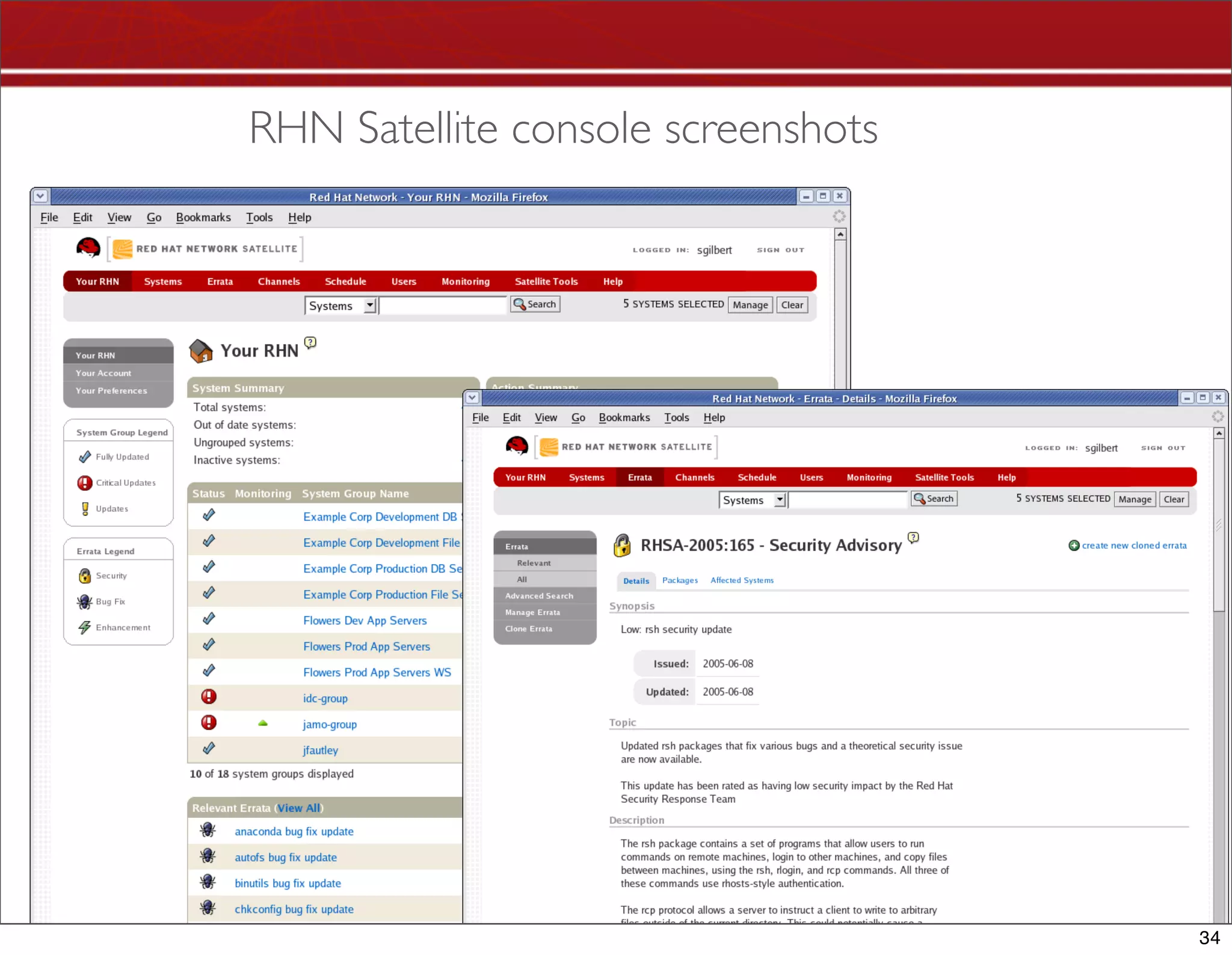
Task: Click Satellite logo icon in Your RHN window
Action: coord(123,248)
